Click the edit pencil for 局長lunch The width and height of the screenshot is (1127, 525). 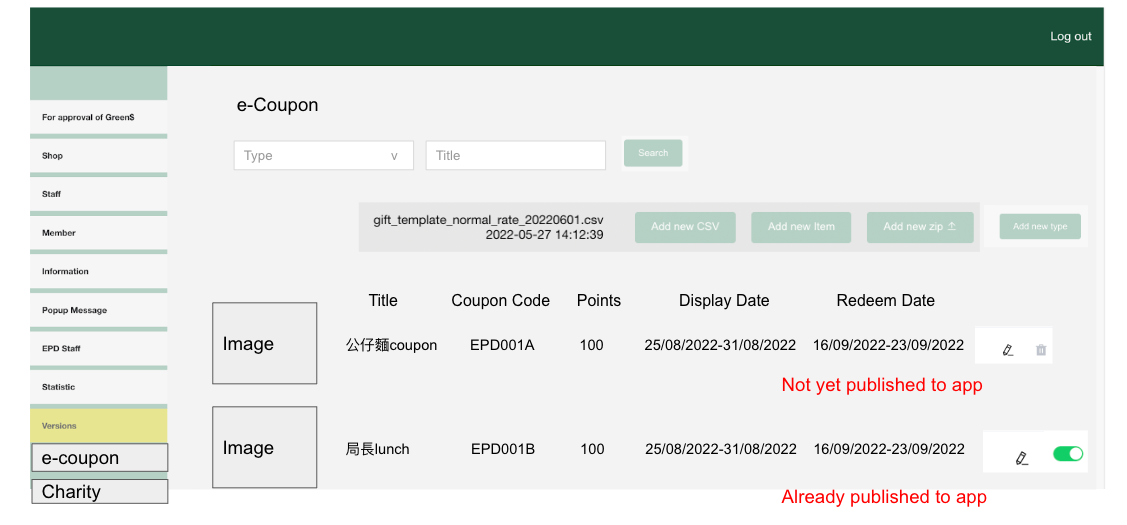(x=1021, y=458)
